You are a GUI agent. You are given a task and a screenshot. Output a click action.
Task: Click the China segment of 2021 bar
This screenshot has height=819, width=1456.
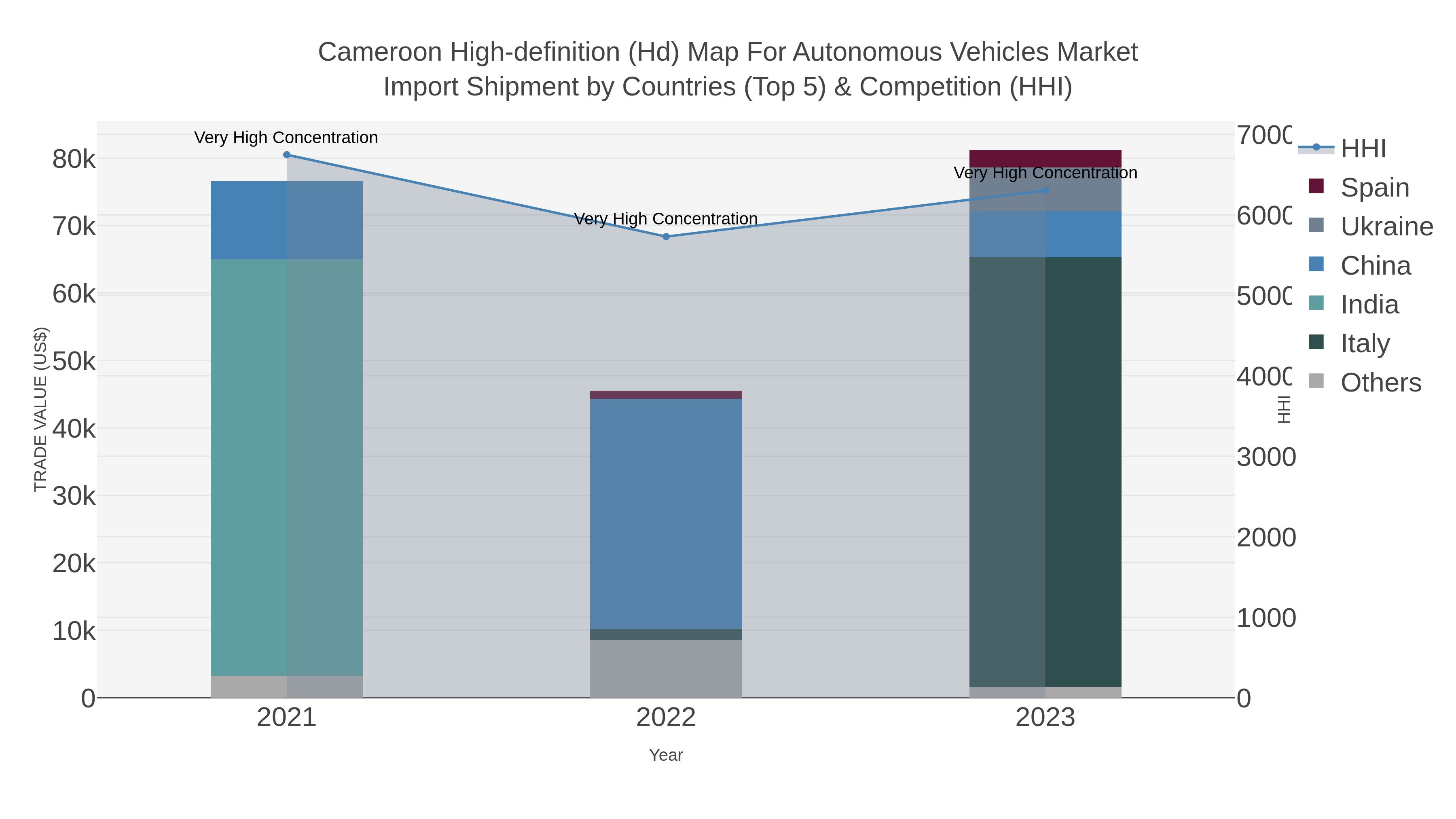click(x=287, y=220)
